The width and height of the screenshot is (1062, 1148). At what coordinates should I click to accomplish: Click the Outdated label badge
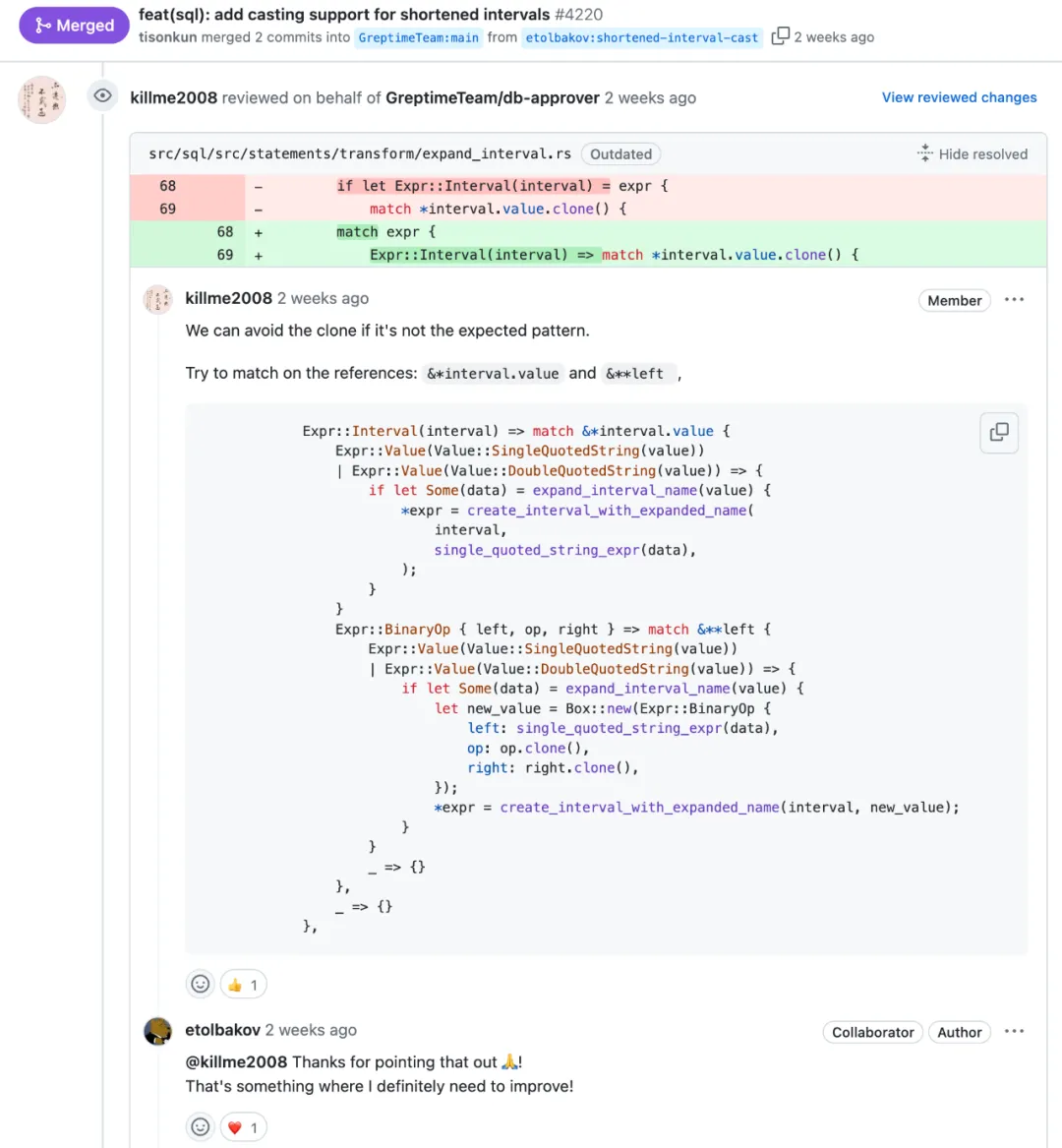pyautogui.click(x=620, y=153)
